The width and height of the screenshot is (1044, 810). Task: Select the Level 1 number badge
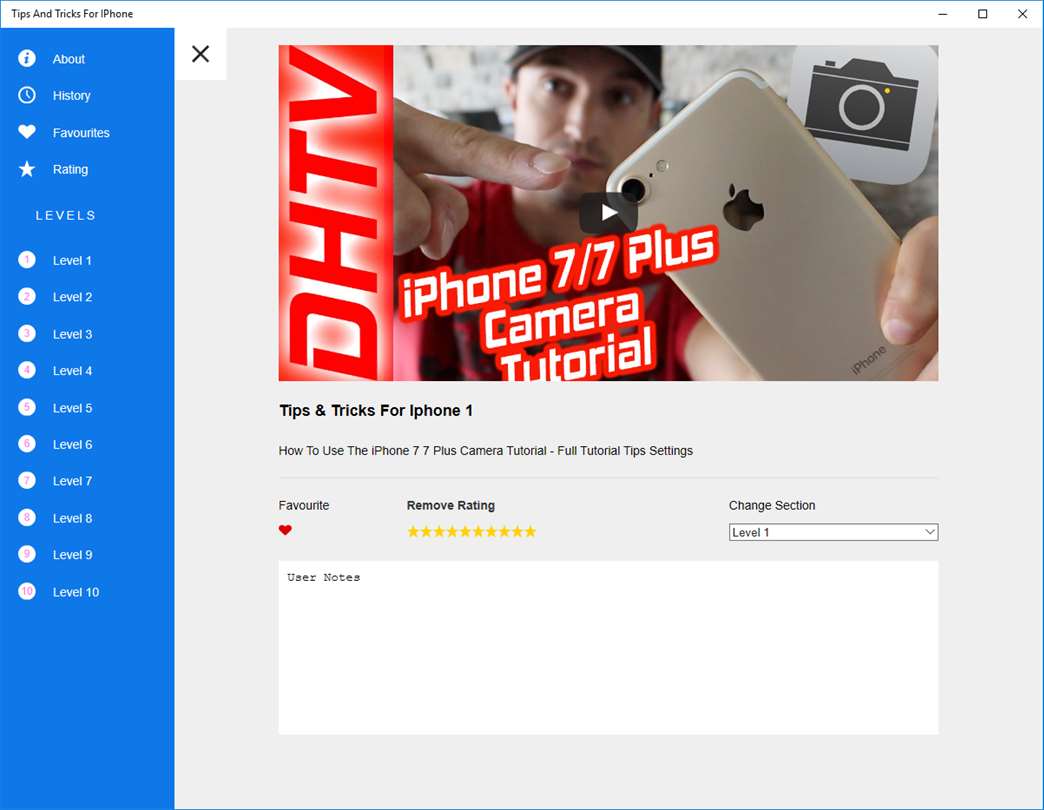[x=27, y=260]
